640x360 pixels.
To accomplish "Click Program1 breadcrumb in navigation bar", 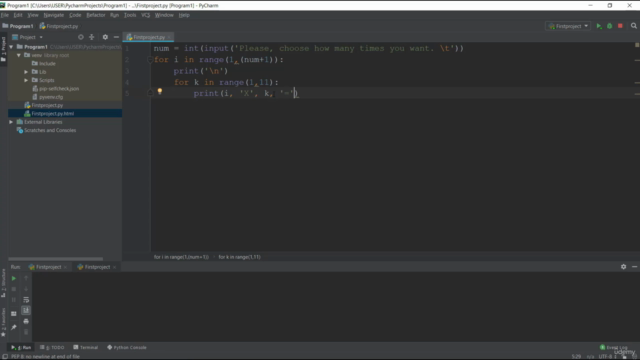I will click(x=18, y=26).
